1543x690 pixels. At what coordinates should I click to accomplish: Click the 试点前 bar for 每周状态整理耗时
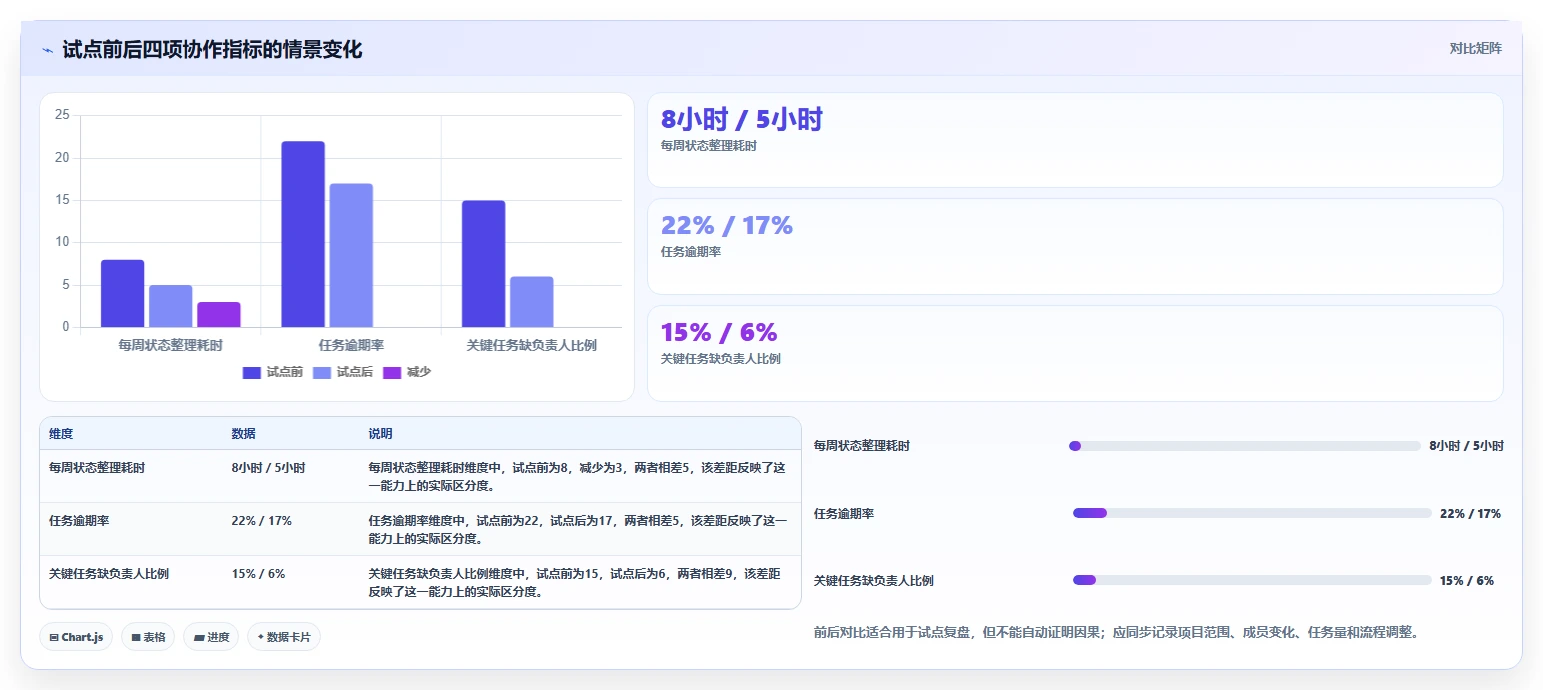(x=122, y=293)
